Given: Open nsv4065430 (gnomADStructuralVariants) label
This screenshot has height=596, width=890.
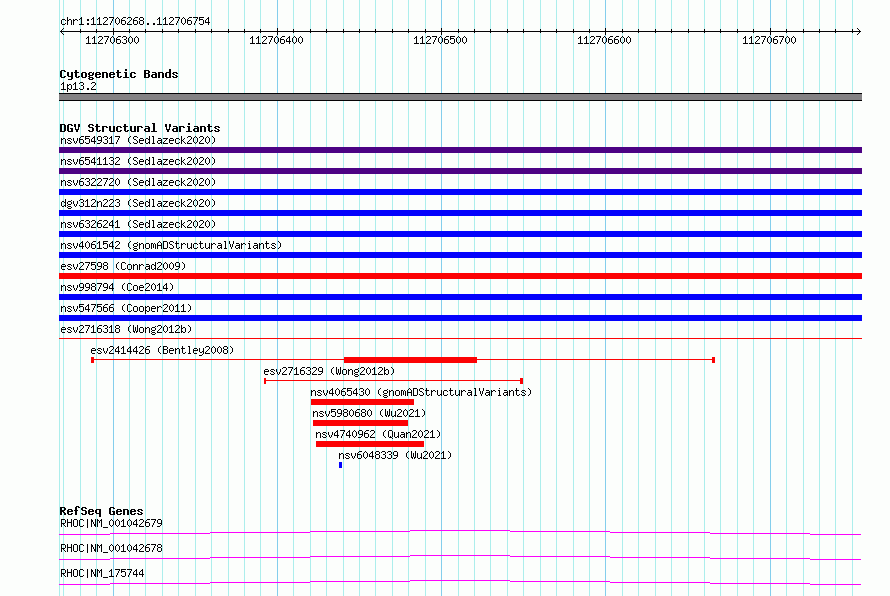Looking at the screenshot, I should [421, 392].
